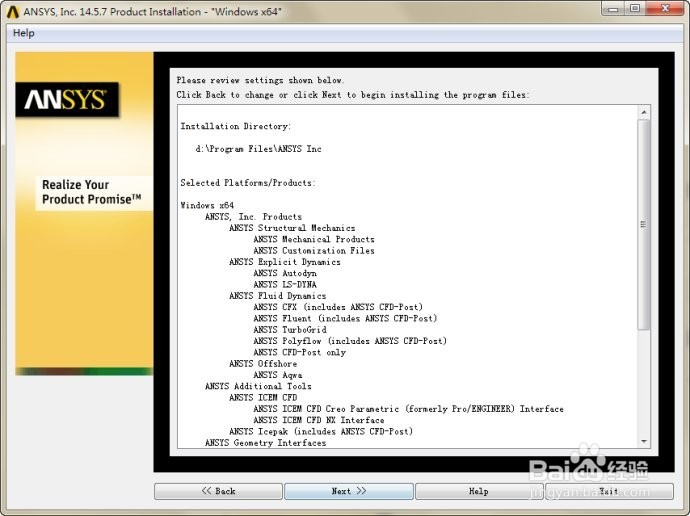Click the 'ANSYS Additional Tools' line
The image size is (690, 516).
coord(258,386)
